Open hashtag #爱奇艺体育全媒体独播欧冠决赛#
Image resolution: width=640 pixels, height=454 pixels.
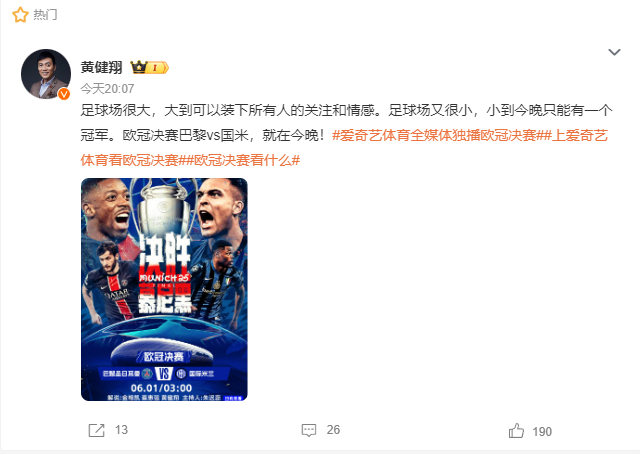[x=438, y=135]
